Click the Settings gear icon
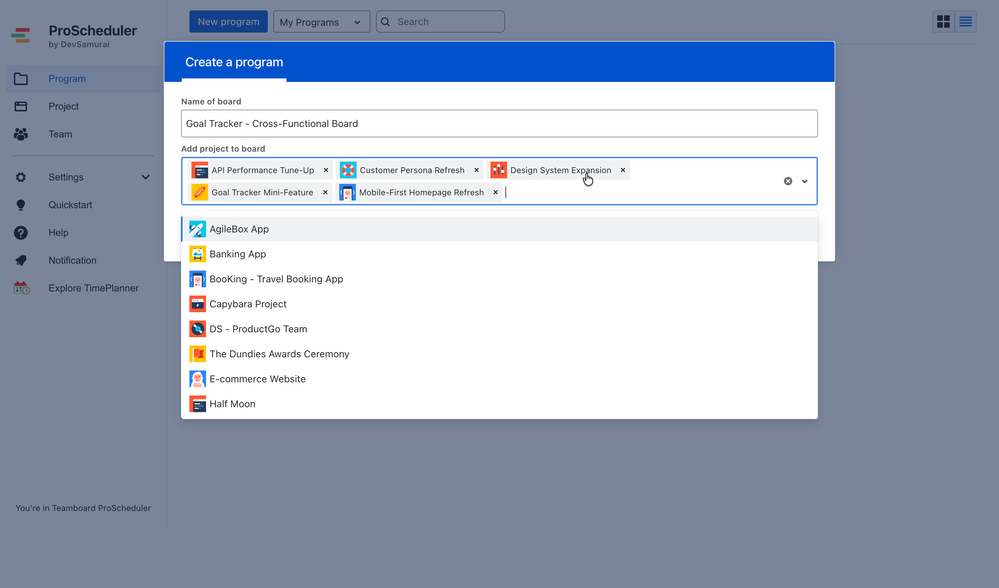999x588 pixels. [x=21, y=177]
